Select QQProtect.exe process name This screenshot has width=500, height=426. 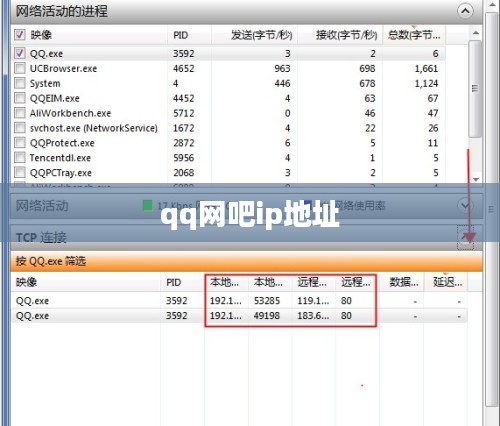pyautogui.click(x=62, y=143)
